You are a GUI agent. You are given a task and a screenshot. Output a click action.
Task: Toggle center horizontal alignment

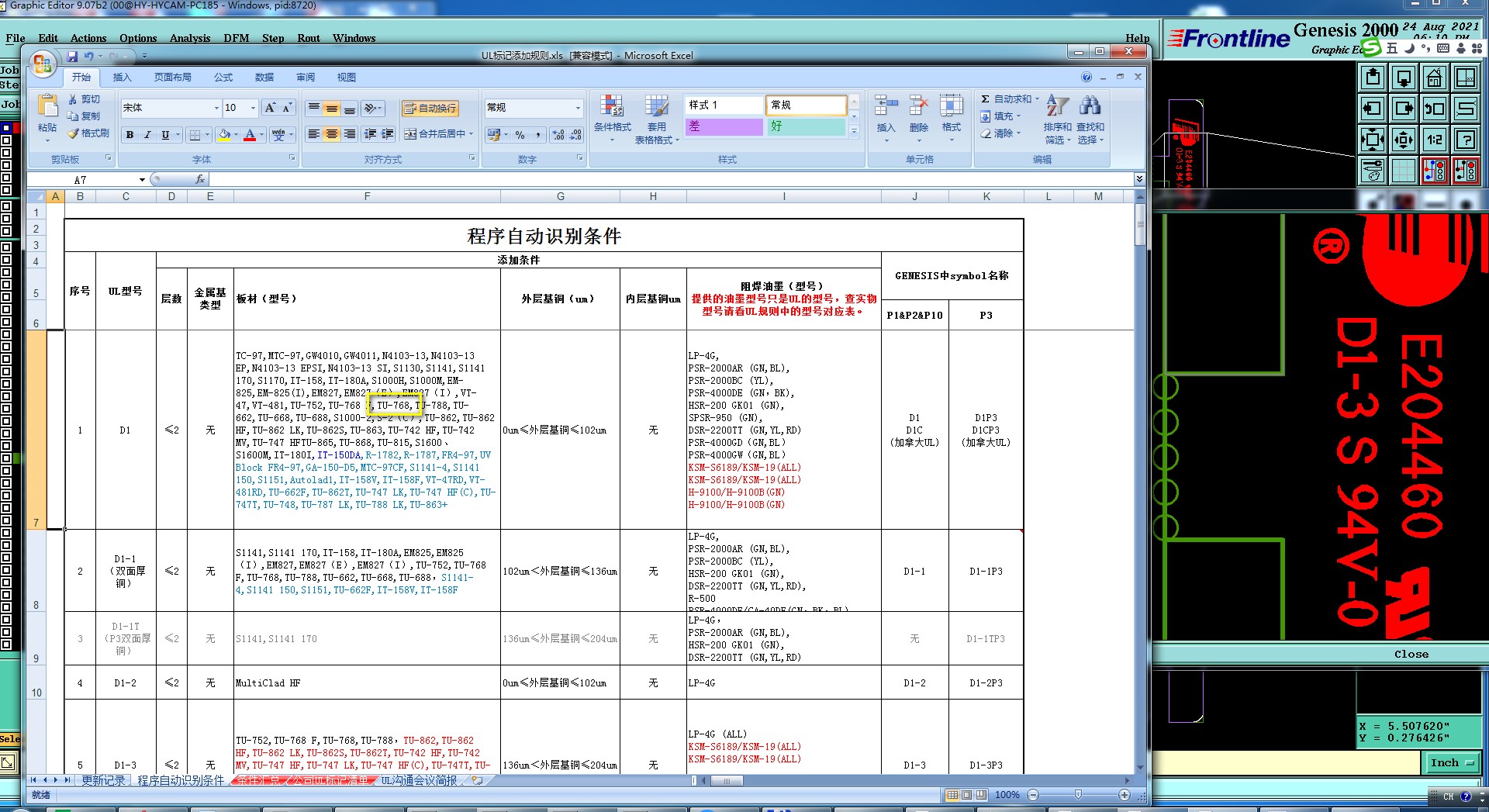tap(332, 134)
